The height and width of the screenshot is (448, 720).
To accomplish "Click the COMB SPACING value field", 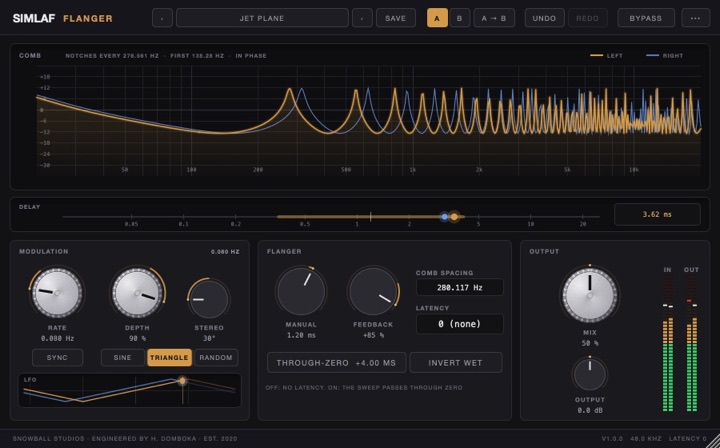I will [x=460, y=287].
